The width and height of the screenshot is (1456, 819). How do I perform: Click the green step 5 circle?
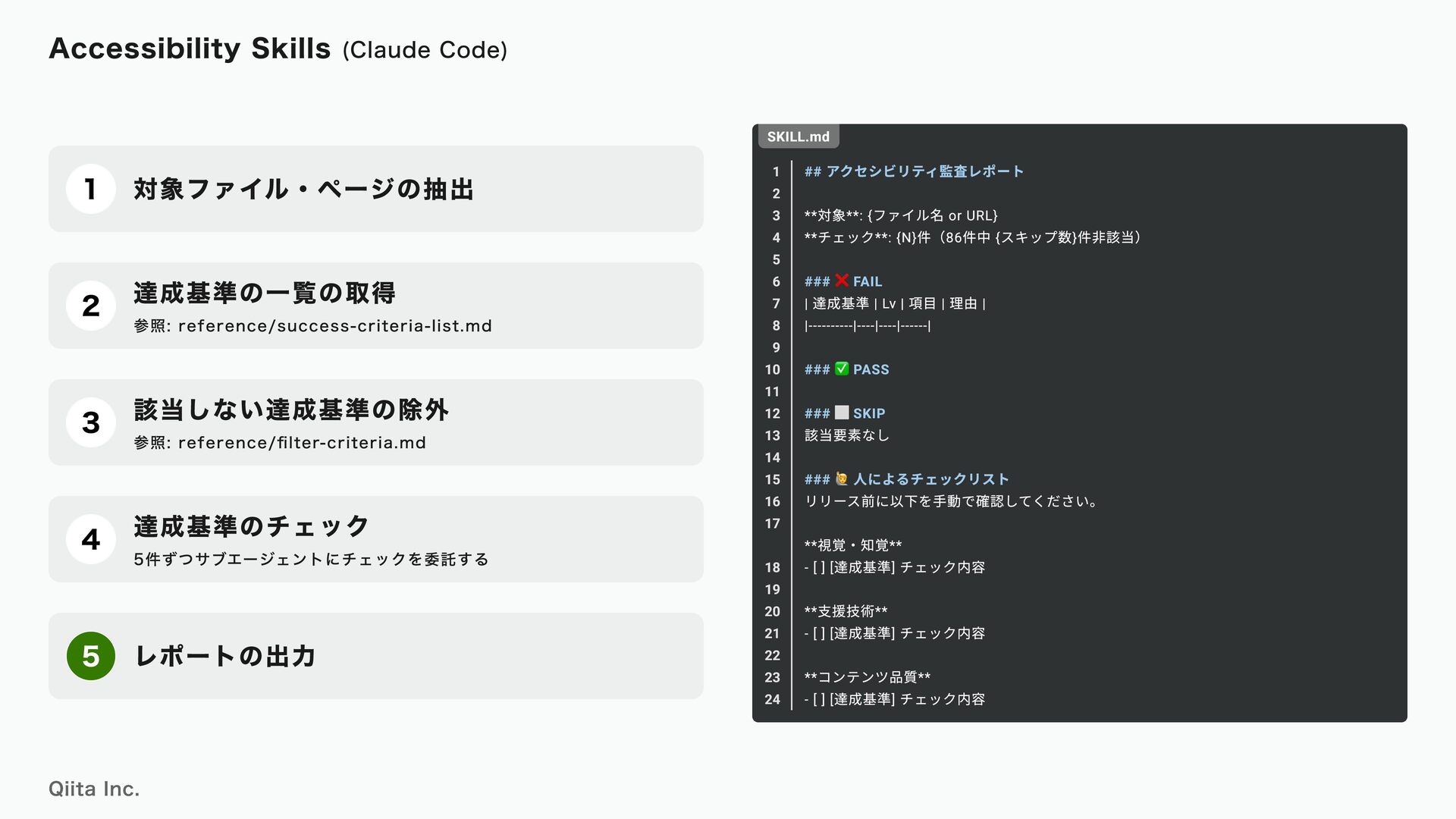pos(90,656)
